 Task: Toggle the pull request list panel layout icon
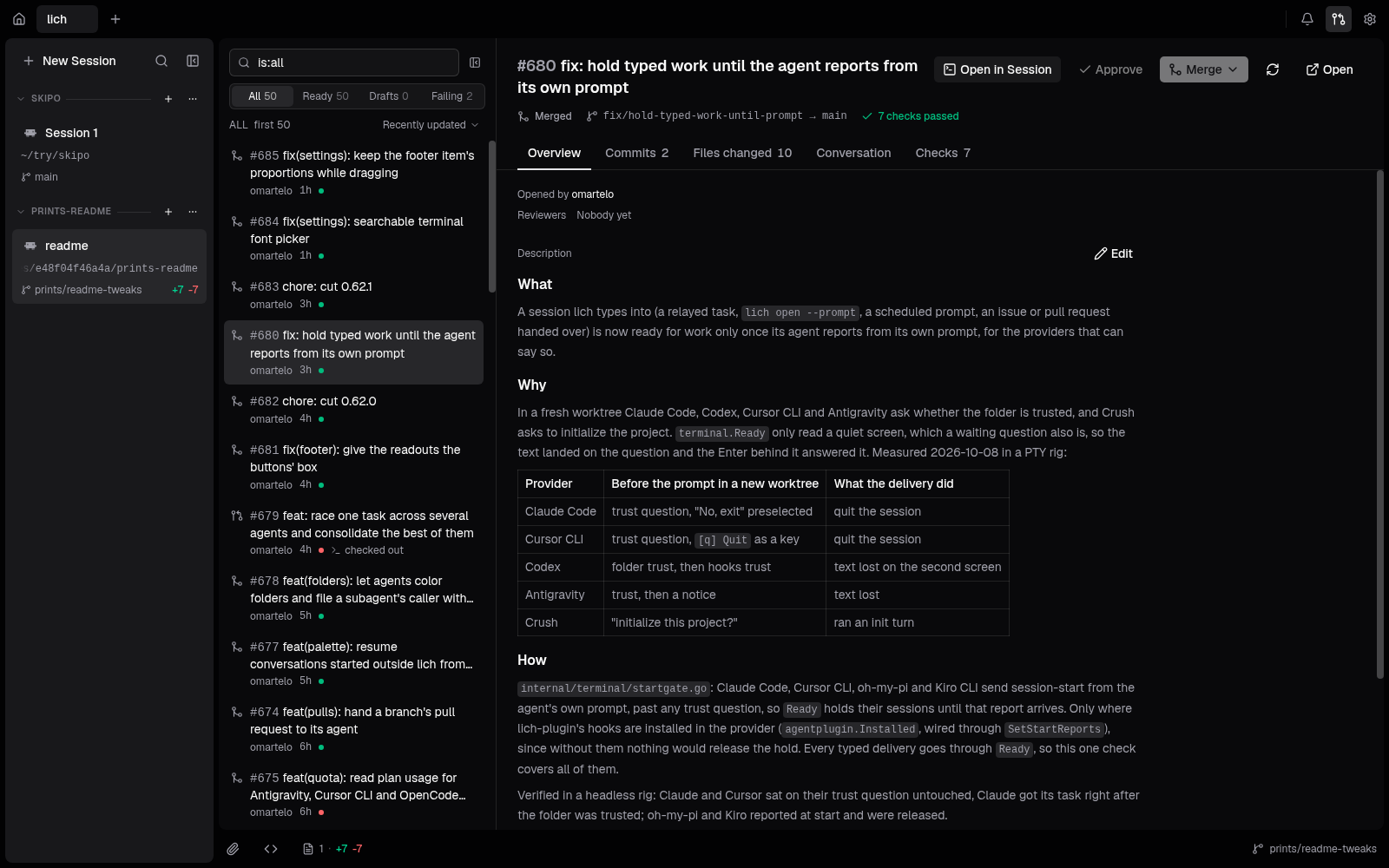[x=475, y=62]
